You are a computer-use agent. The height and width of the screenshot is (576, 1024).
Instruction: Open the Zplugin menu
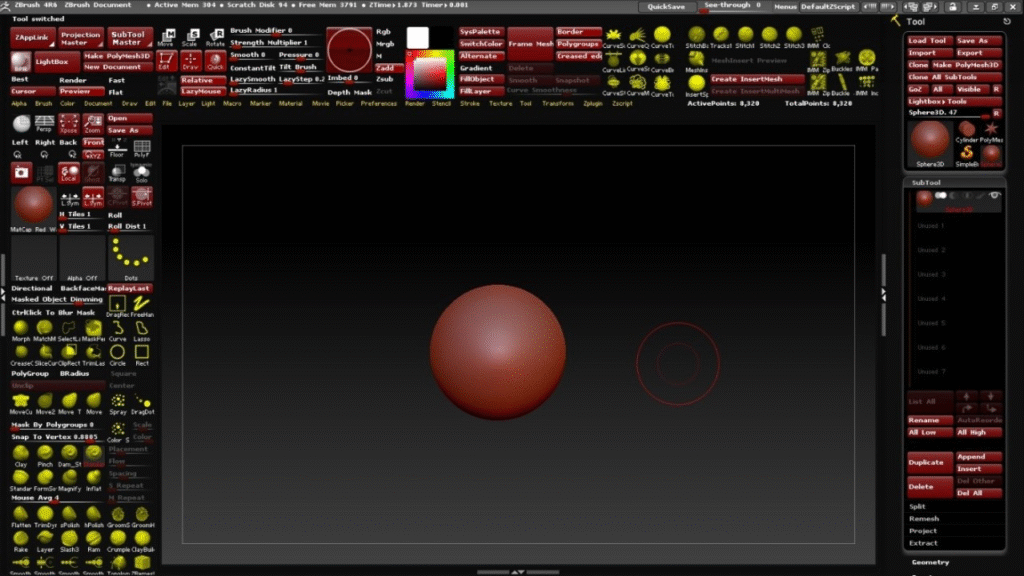pyautogui.click(x=592, y=103)
